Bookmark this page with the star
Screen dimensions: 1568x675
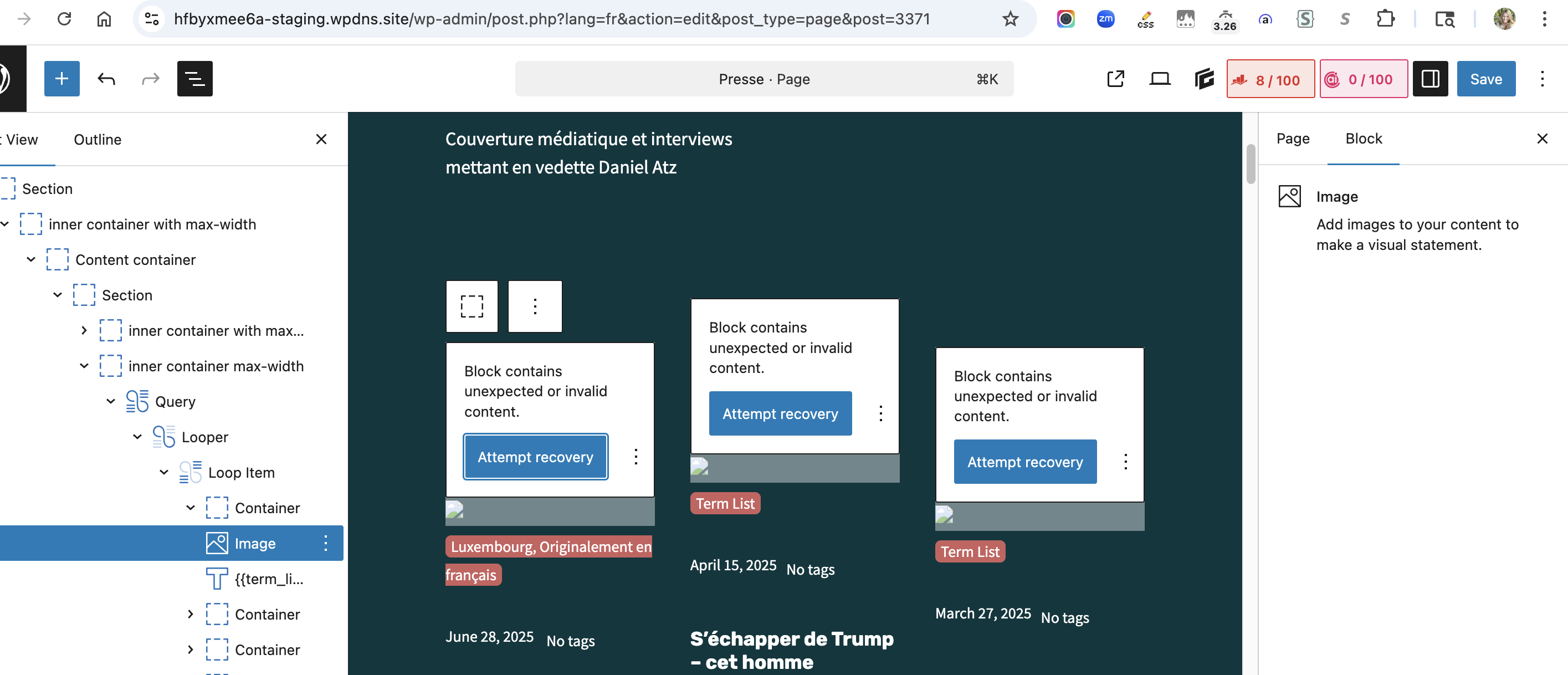point(1010,19)
